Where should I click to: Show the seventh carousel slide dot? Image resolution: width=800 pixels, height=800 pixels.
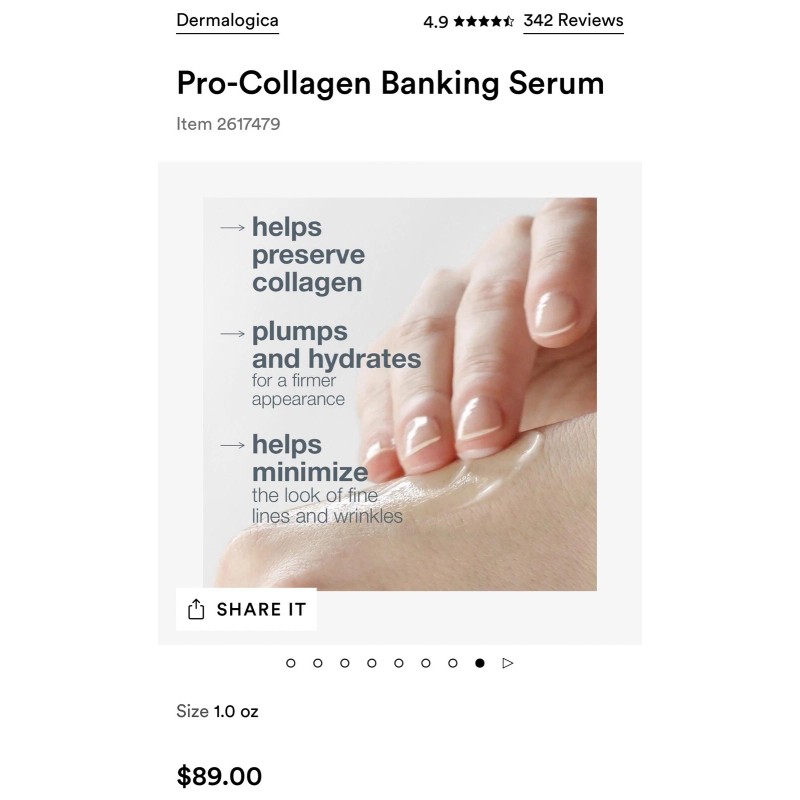453,662
